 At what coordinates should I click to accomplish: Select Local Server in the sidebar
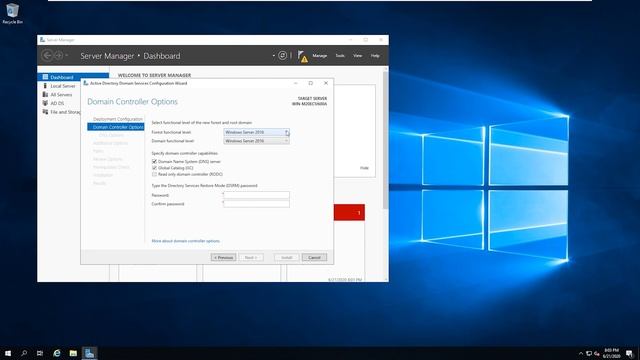tap(62, 86)
